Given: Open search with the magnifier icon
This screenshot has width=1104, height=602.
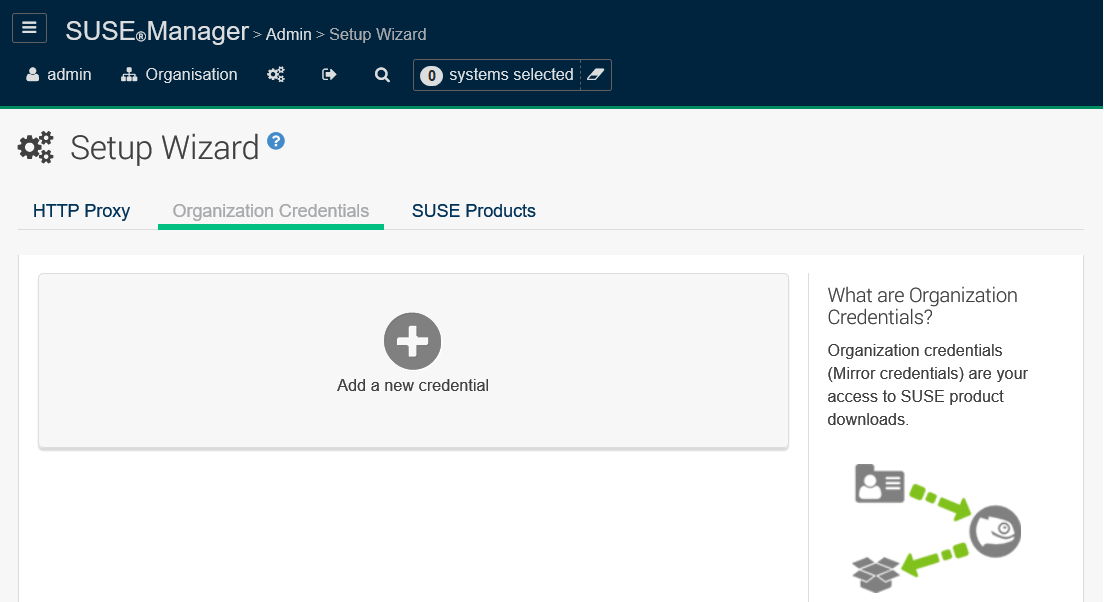Looking at the screenshot, I should tap(382, 75).
